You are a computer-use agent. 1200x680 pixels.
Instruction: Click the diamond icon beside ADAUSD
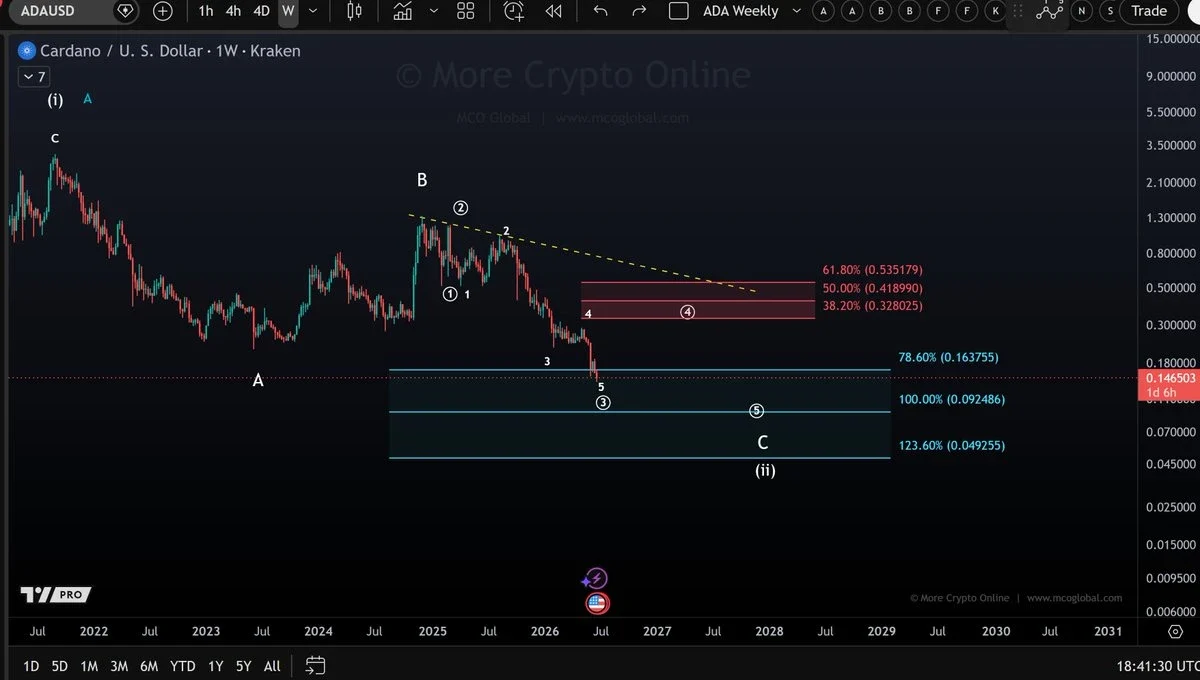click(125, 11)
